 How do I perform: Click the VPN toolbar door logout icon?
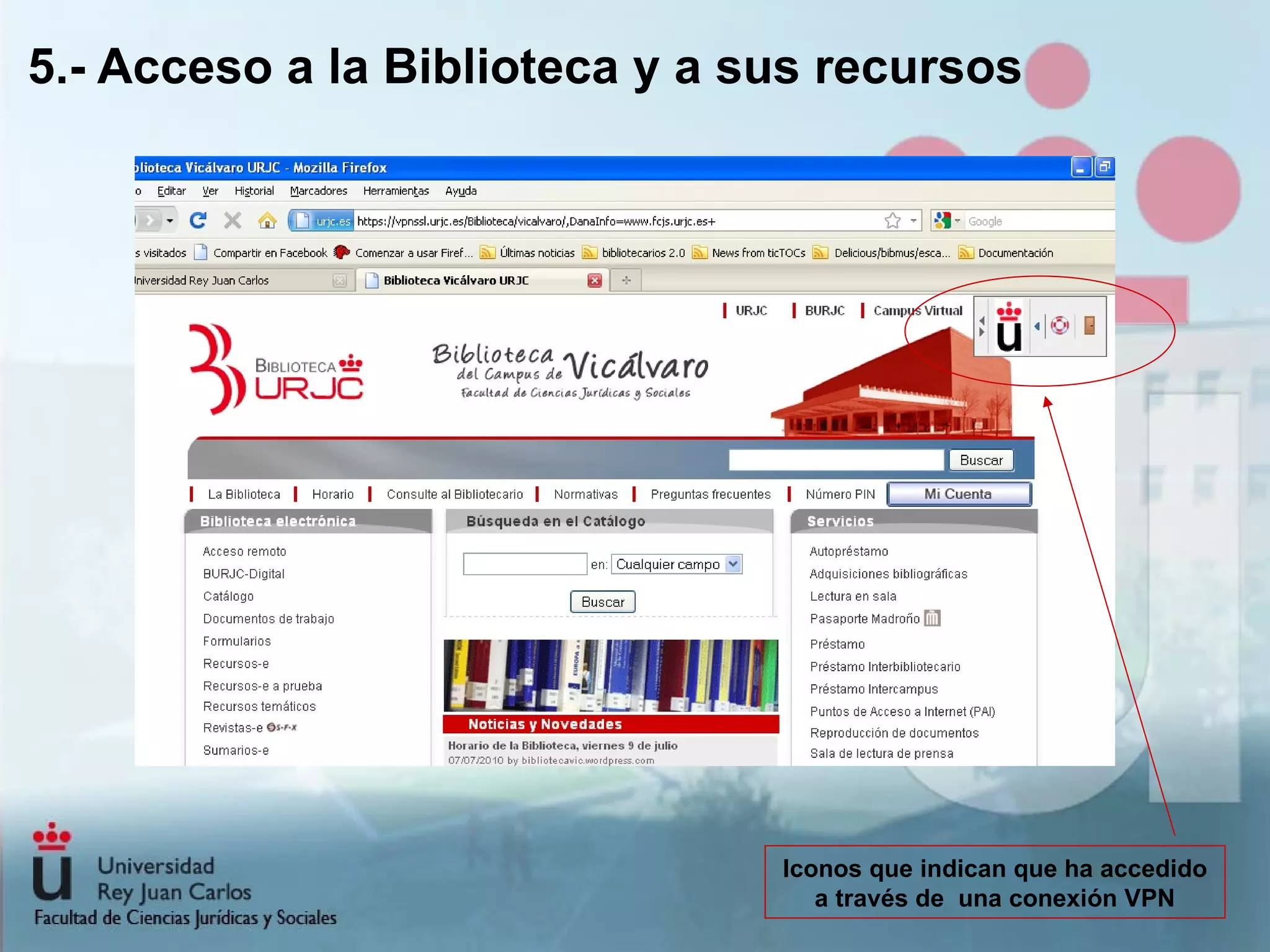1090,325
